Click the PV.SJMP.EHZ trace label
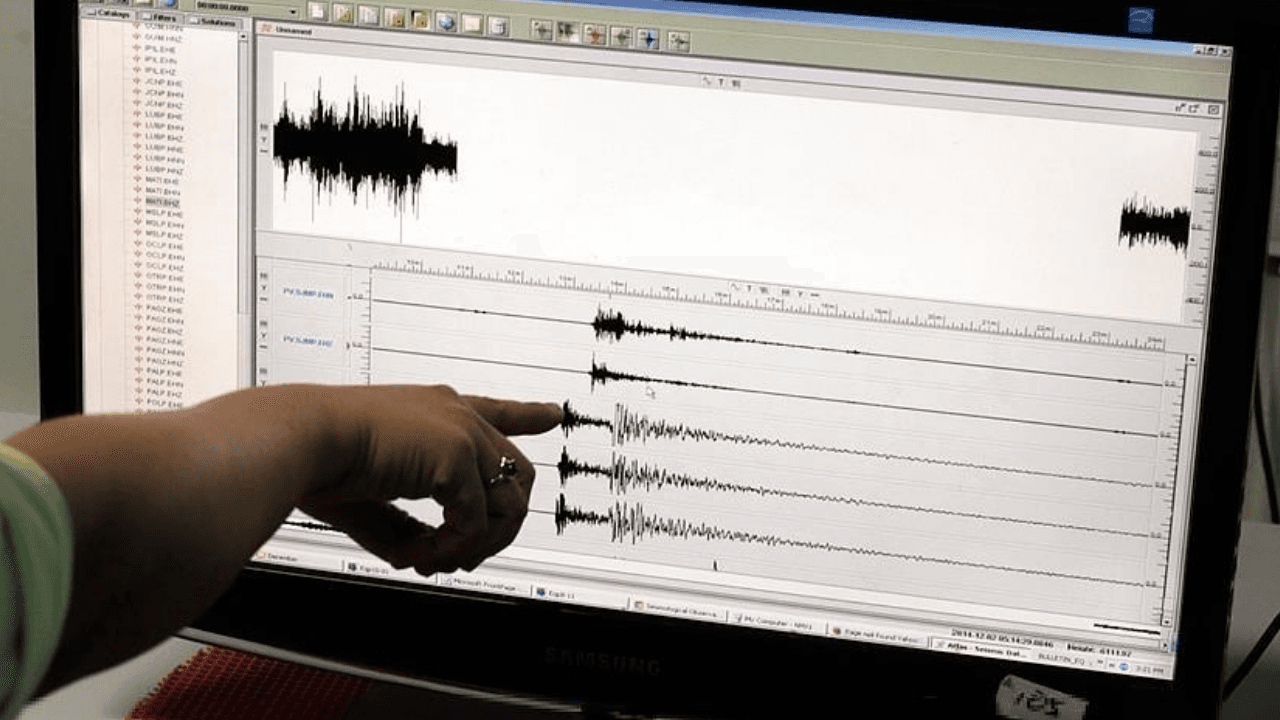 point(308,341)
